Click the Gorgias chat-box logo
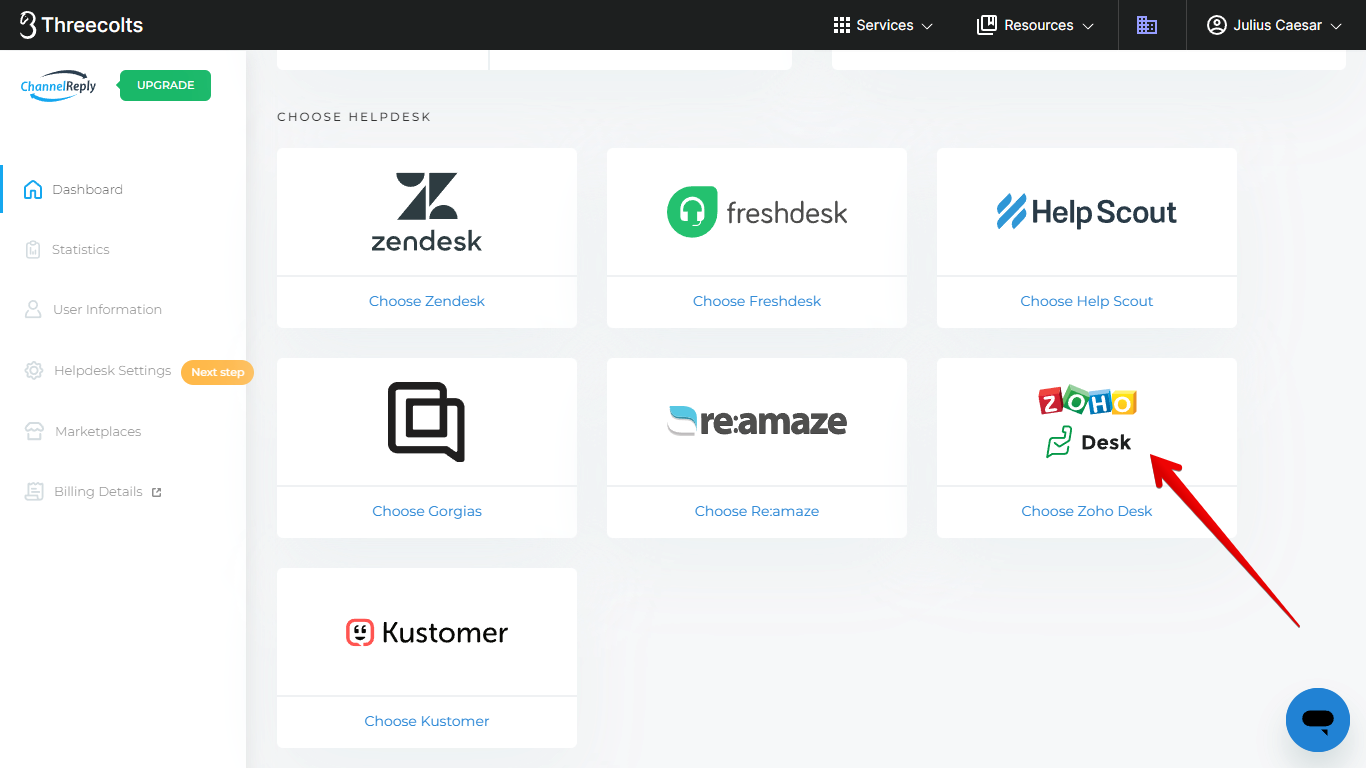Screen dimensions: 1366x768 tap(427, 422)
